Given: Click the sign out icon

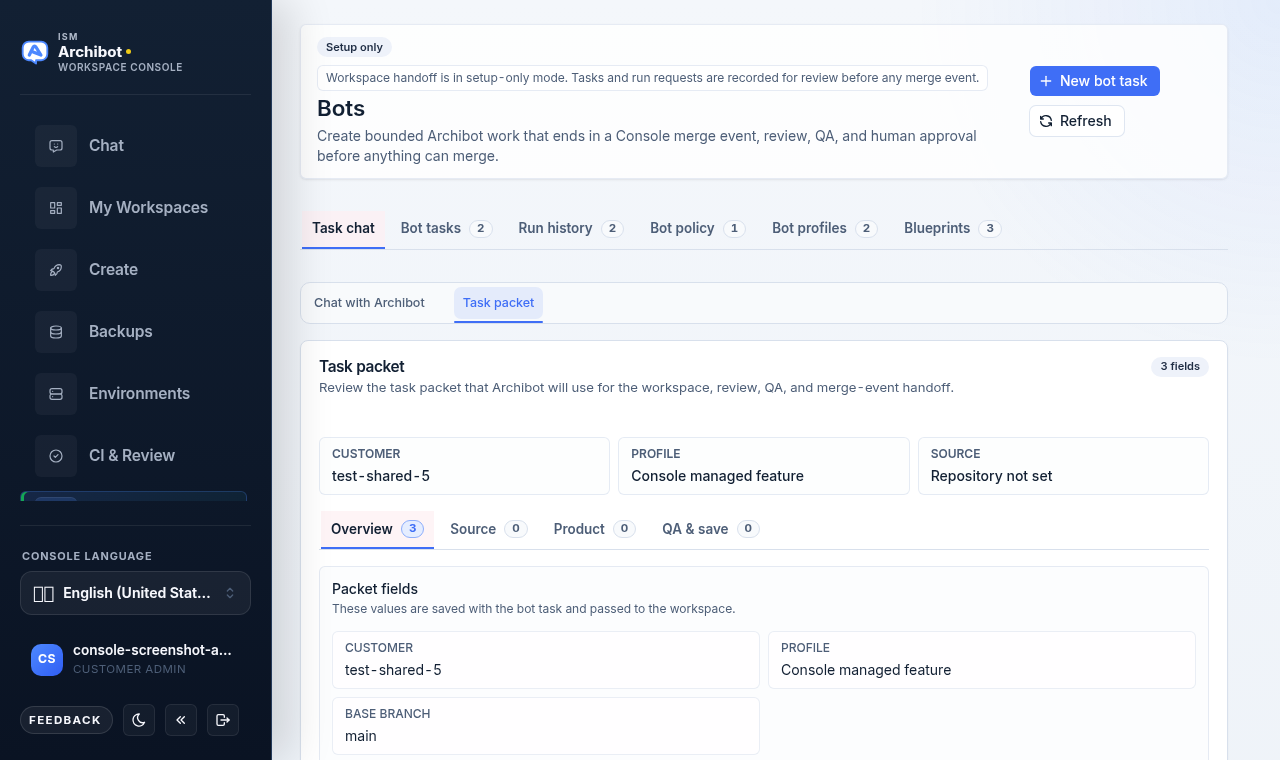Looking at the screenshot, I should [223, 720].
